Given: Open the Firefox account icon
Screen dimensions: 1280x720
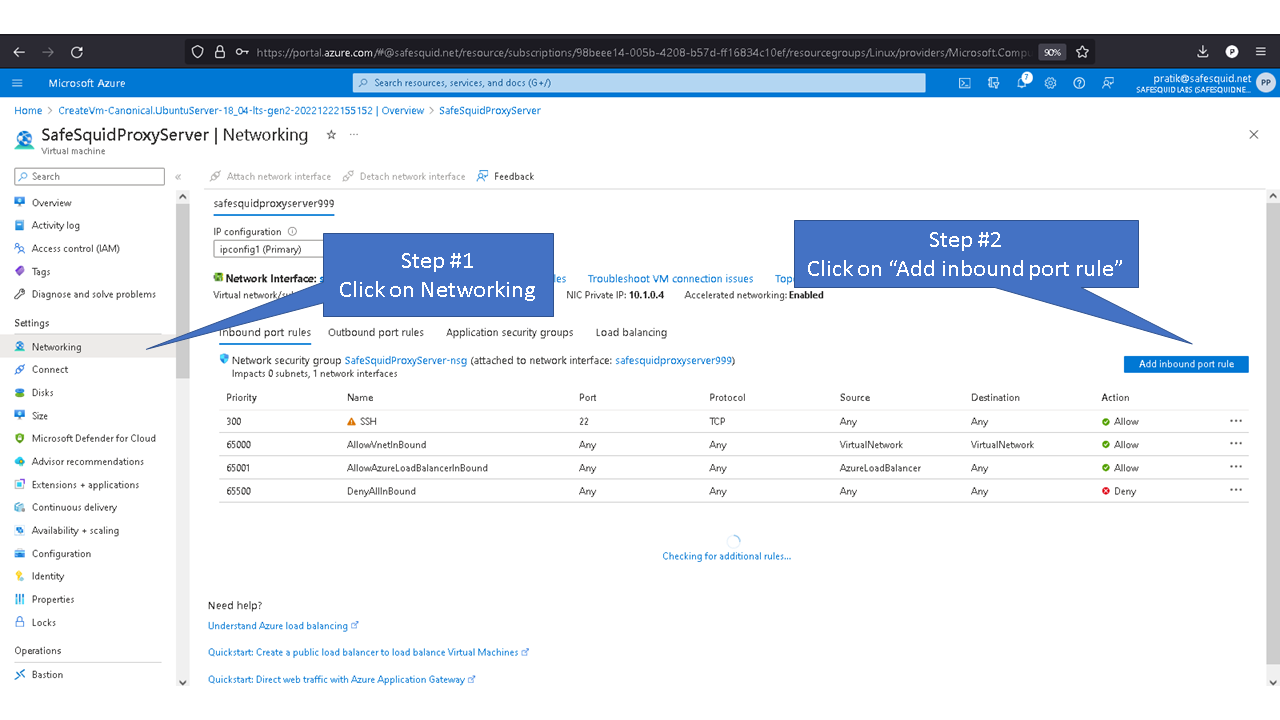Looking at the screenshot, I should (x=1232, y=52).
